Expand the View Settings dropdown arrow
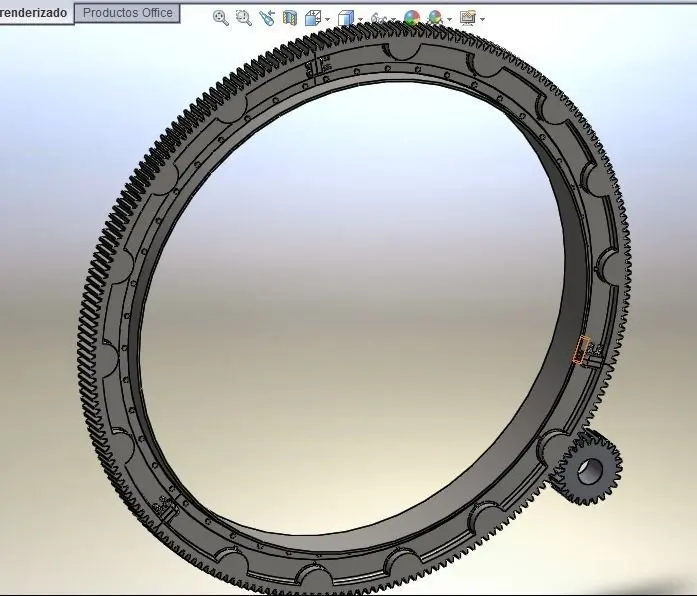 pyautogui.click(x=482, y=19)
